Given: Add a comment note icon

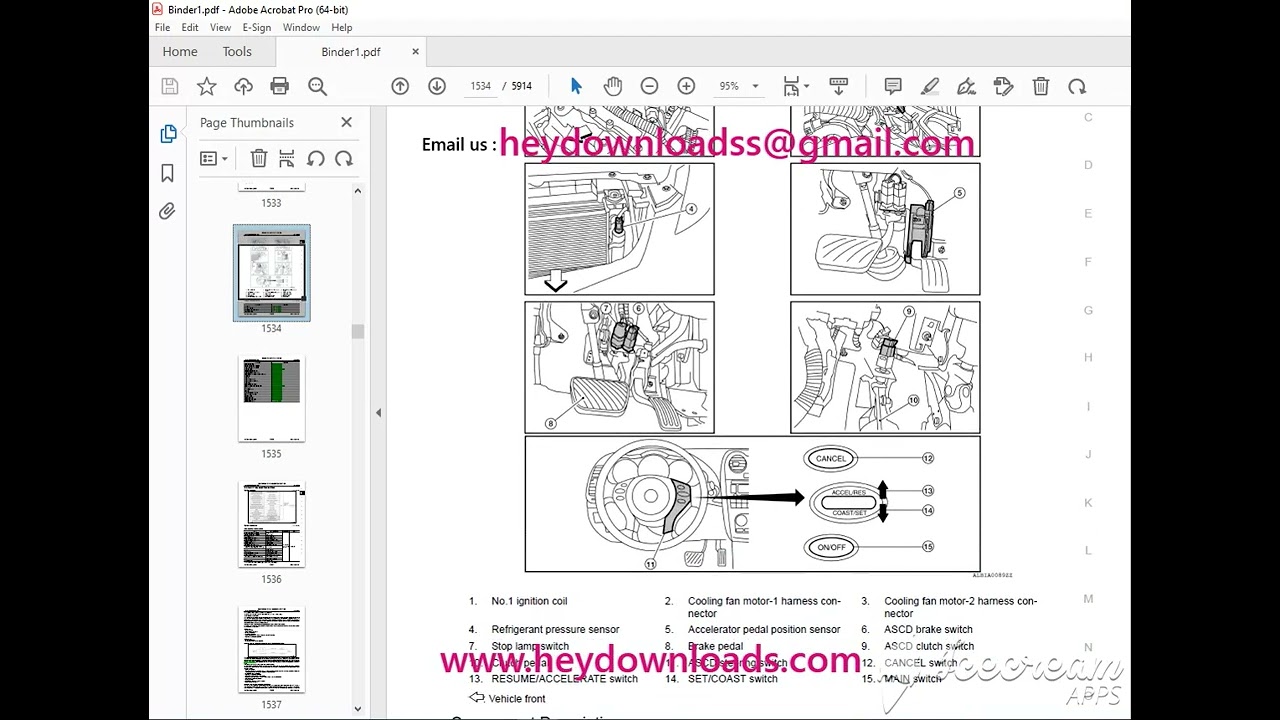Looking at the screenshot, I should [x=893, y=87].
